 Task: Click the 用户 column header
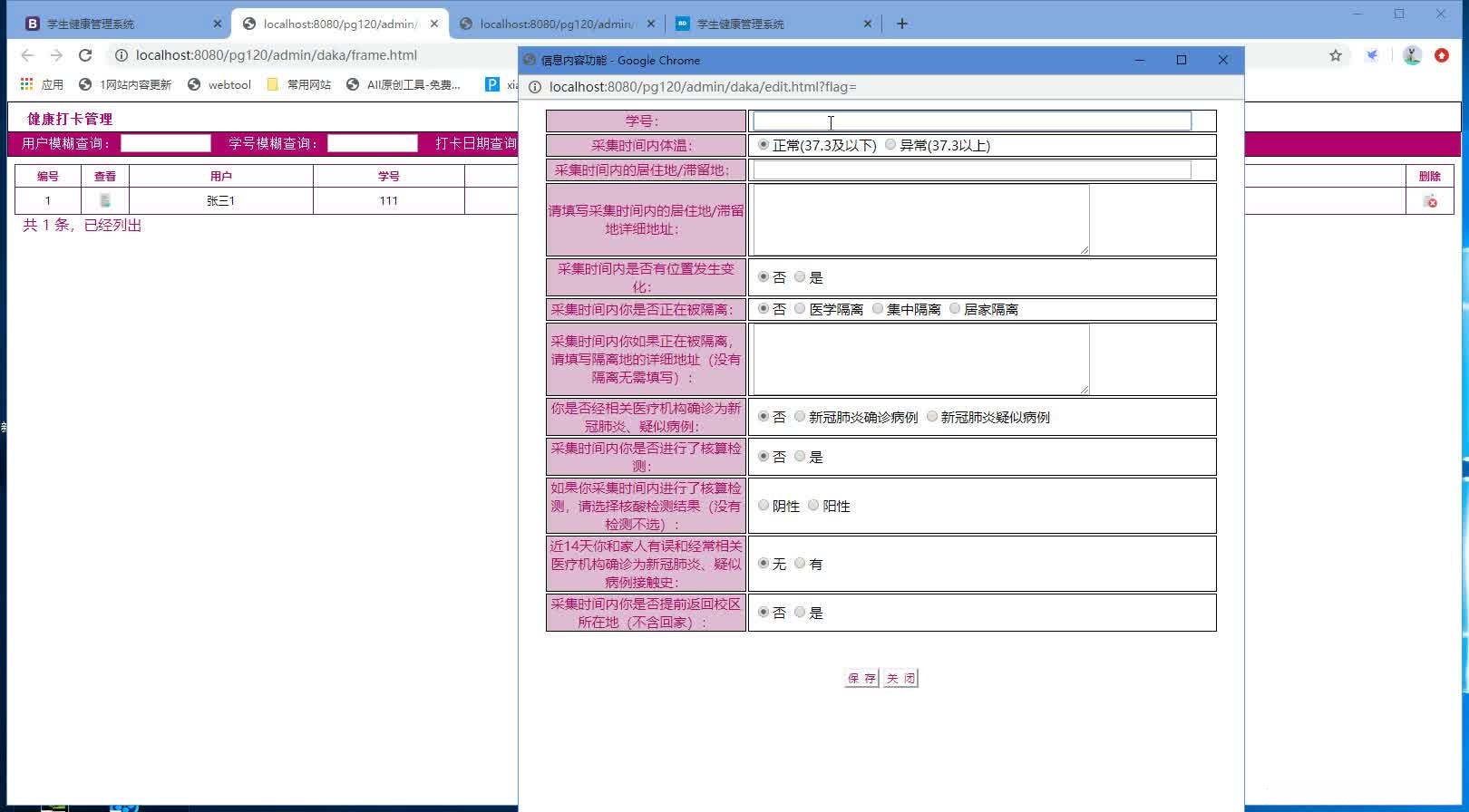pyautogui.click(x=221, y=176)
